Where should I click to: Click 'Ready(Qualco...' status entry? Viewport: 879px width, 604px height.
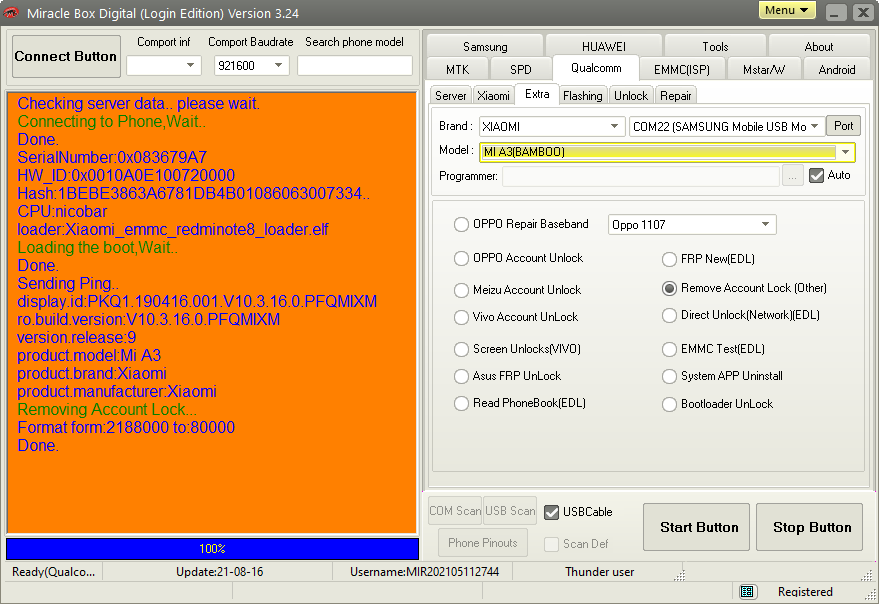(x=53, y=572)
